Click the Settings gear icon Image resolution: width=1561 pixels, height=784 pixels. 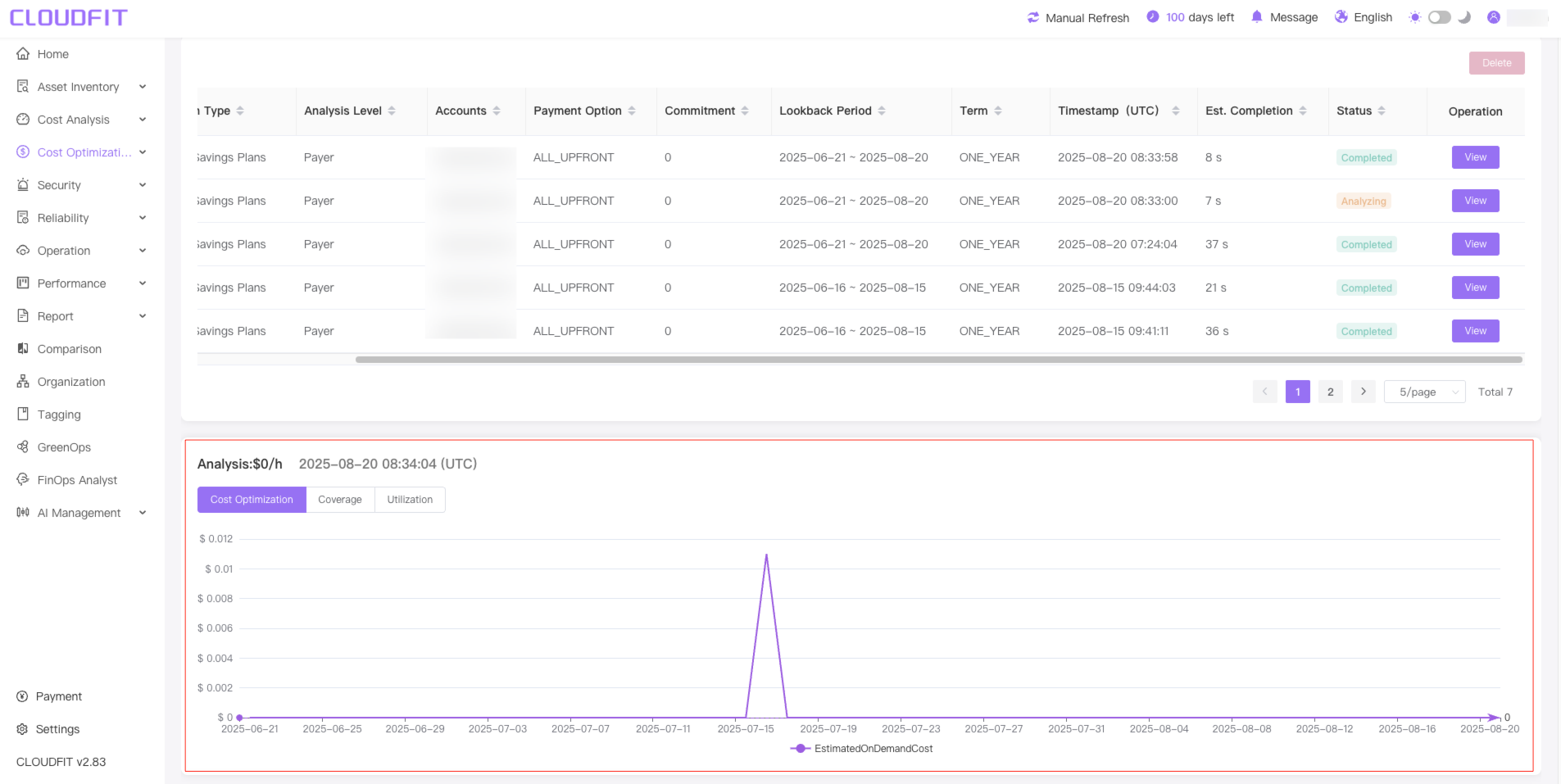[x=22, y=729]
